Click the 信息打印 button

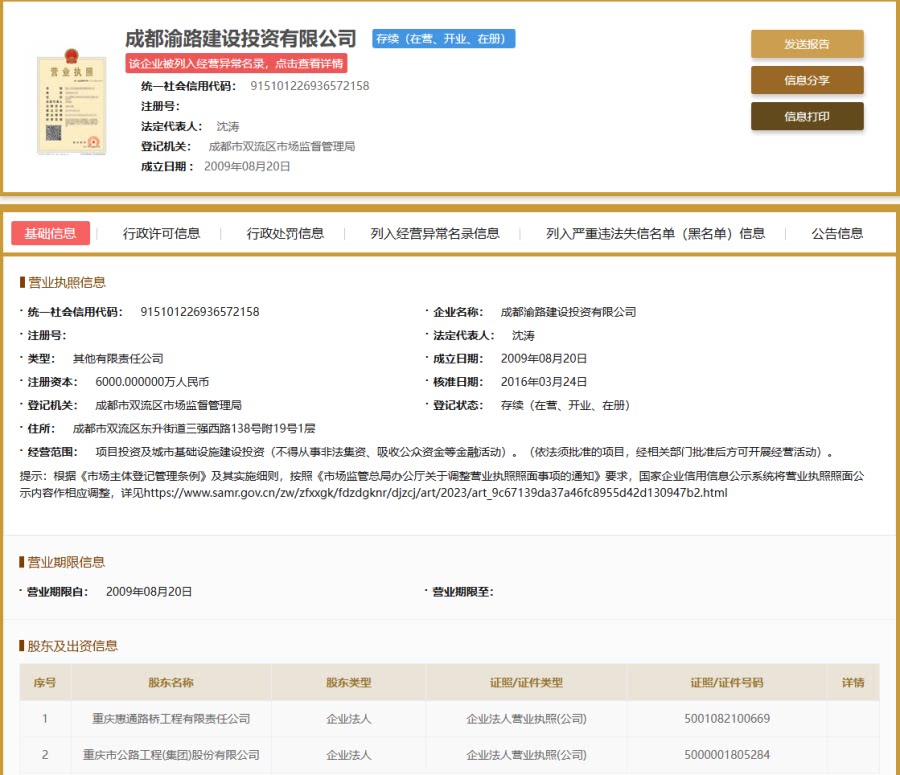point(807,117)
